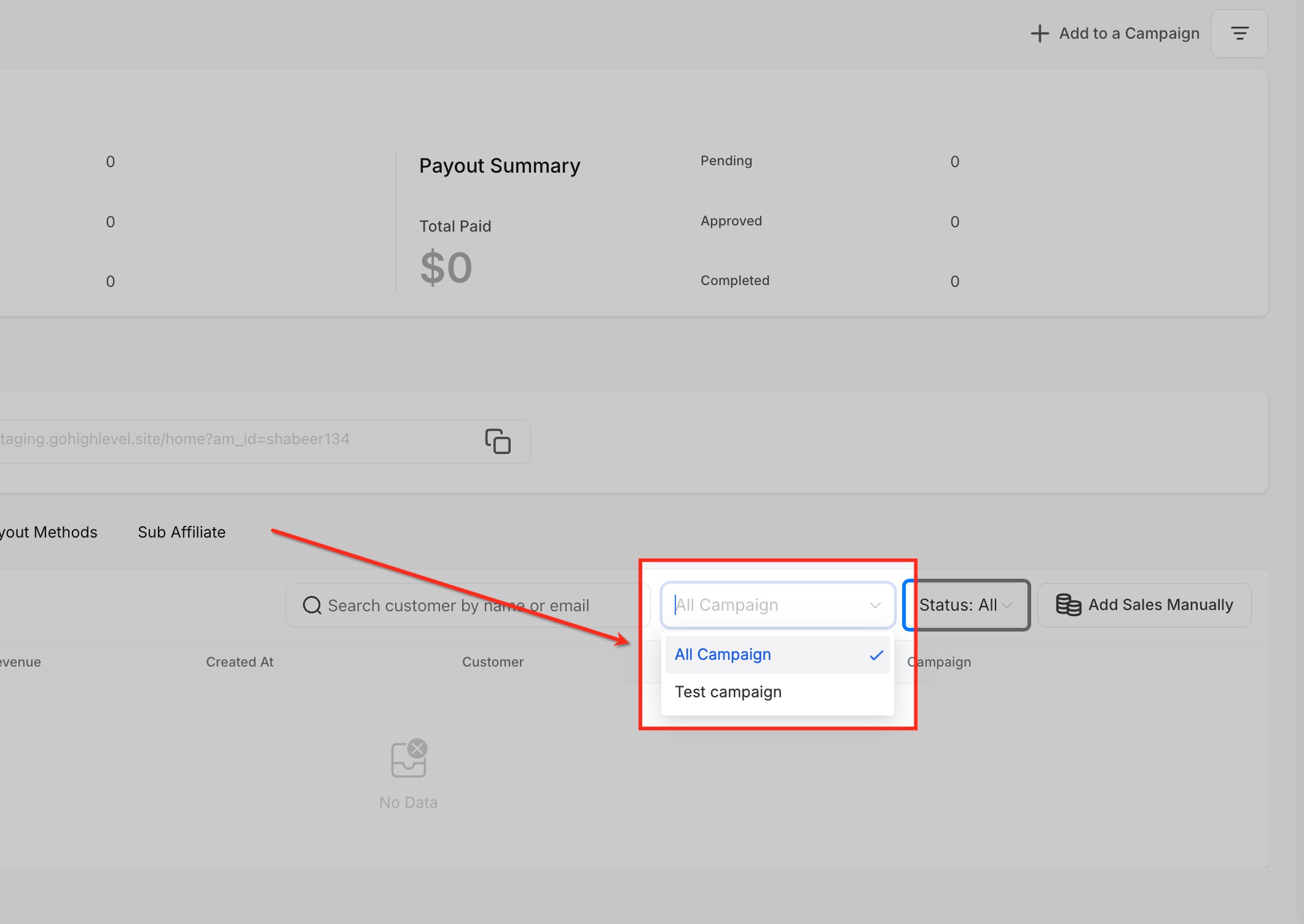
Task: Click the Created At column header
Action: 240,662
